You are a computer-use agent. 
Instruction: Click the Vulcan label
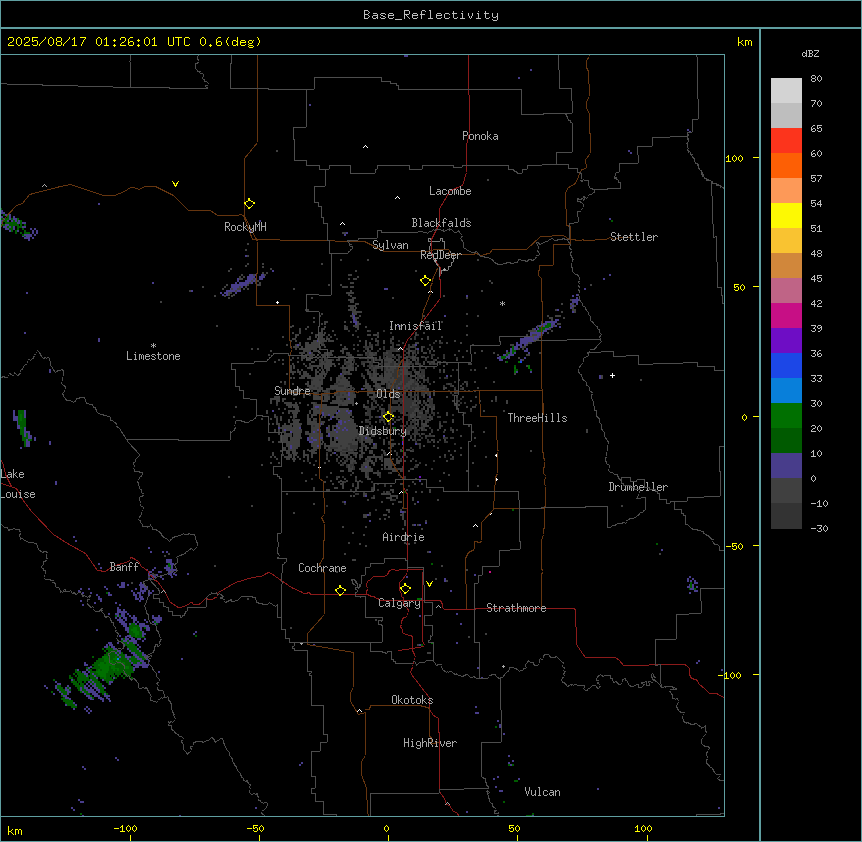coord(543,792)
